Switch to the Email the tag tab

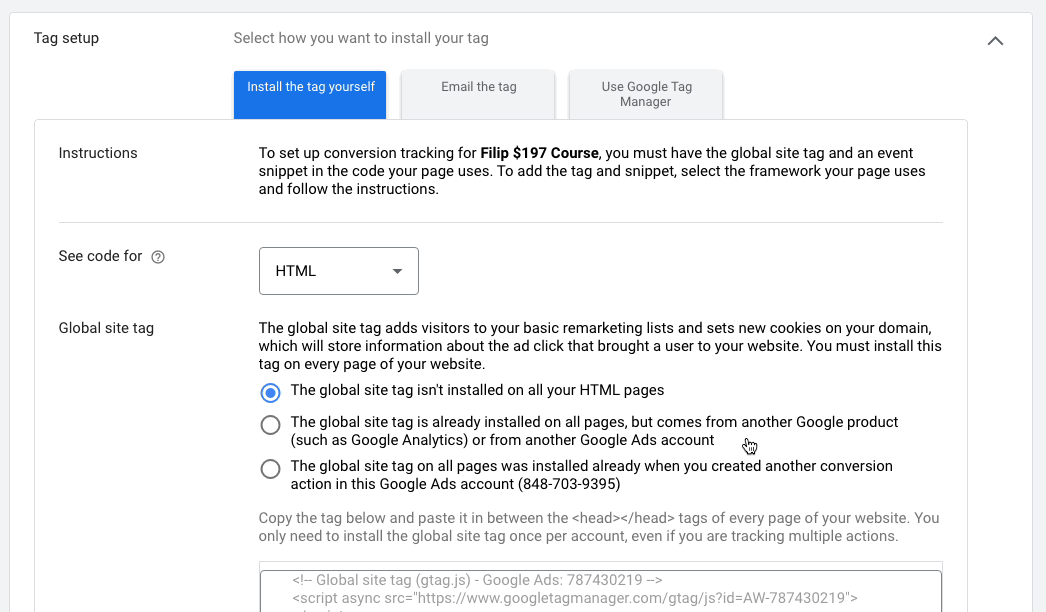pos(478,94)
